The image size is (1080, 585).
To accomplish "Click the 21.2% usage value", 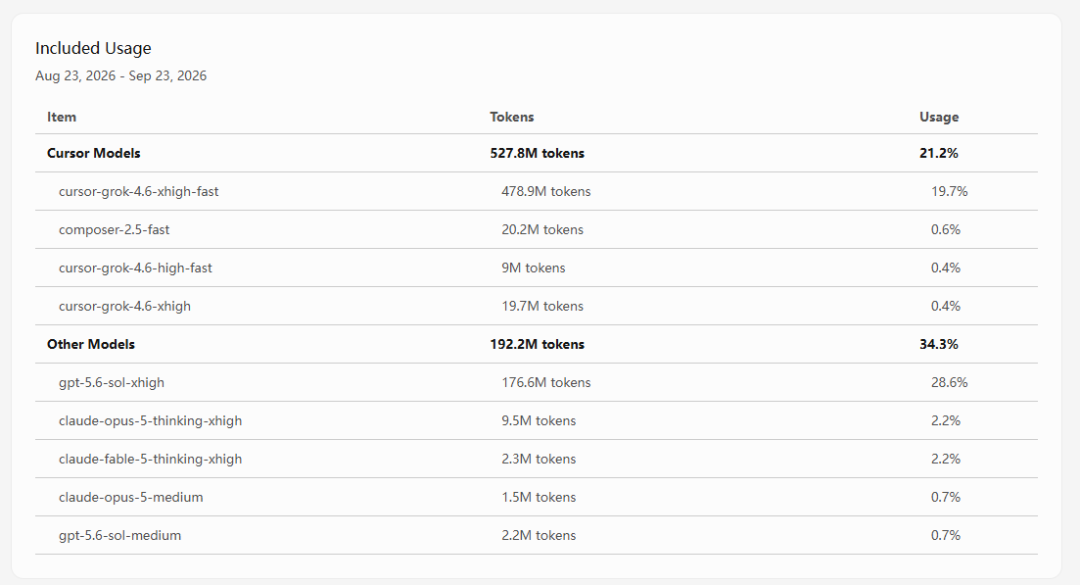I will 939,153.
